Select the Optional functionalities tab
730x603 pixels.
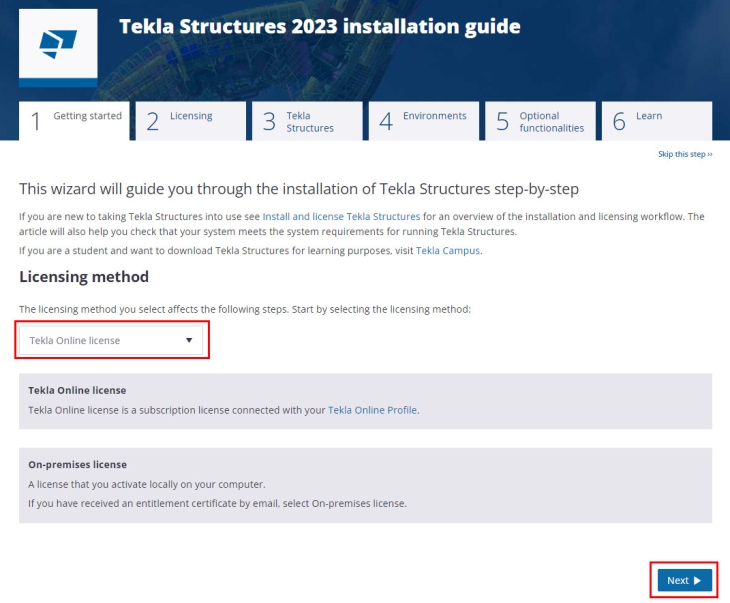540,121
